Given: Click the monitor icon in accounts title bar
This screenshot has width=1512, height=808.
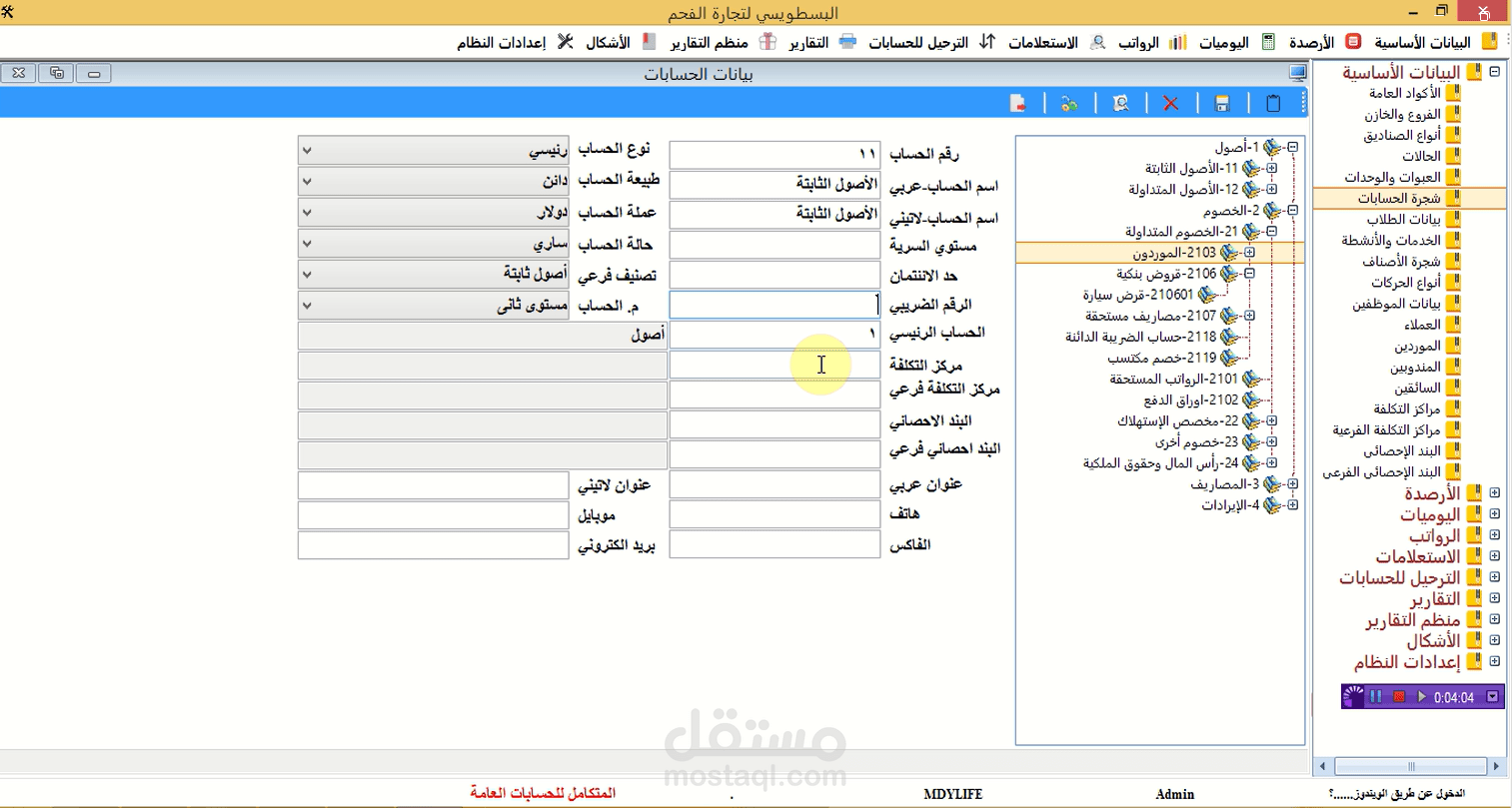Looking at the screenshot, I should point(1297,74).
